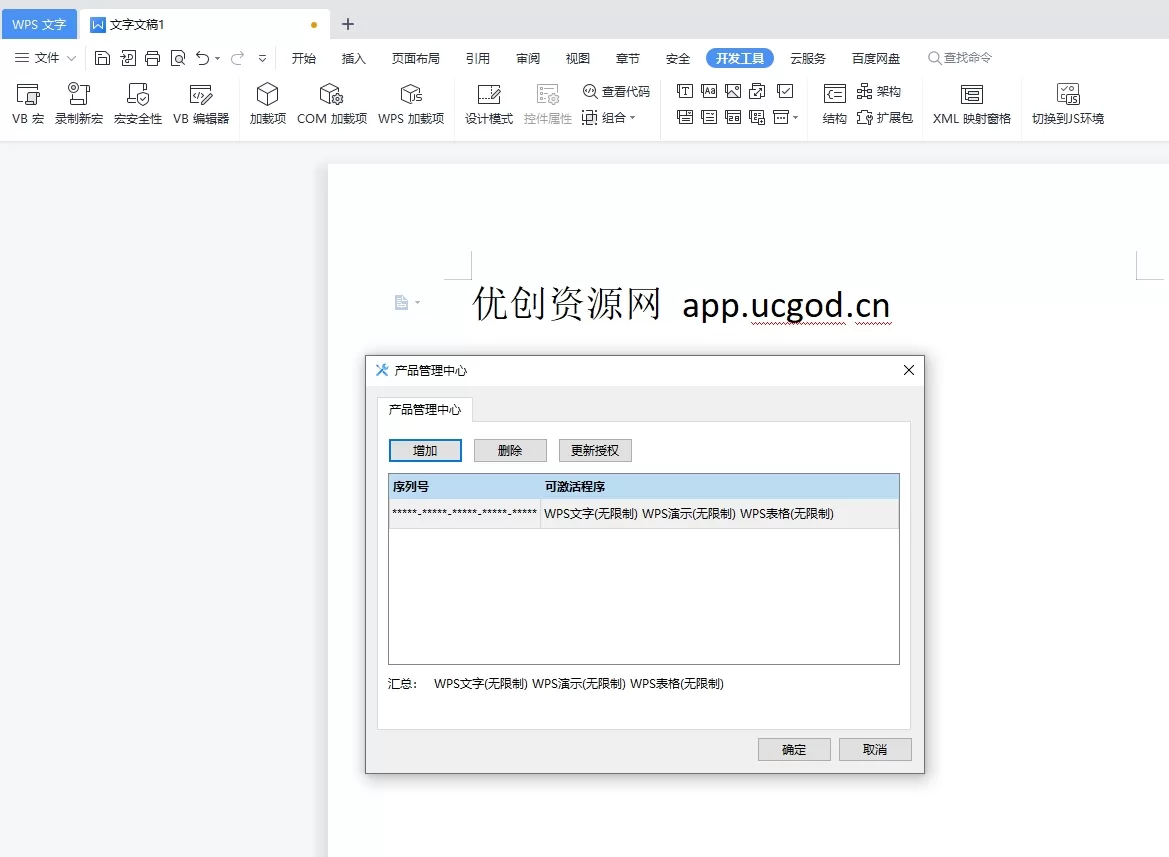Viewport: 1169px width, 857px height.
Task: Open the VB 宏 macros tool
Action: 28,103
